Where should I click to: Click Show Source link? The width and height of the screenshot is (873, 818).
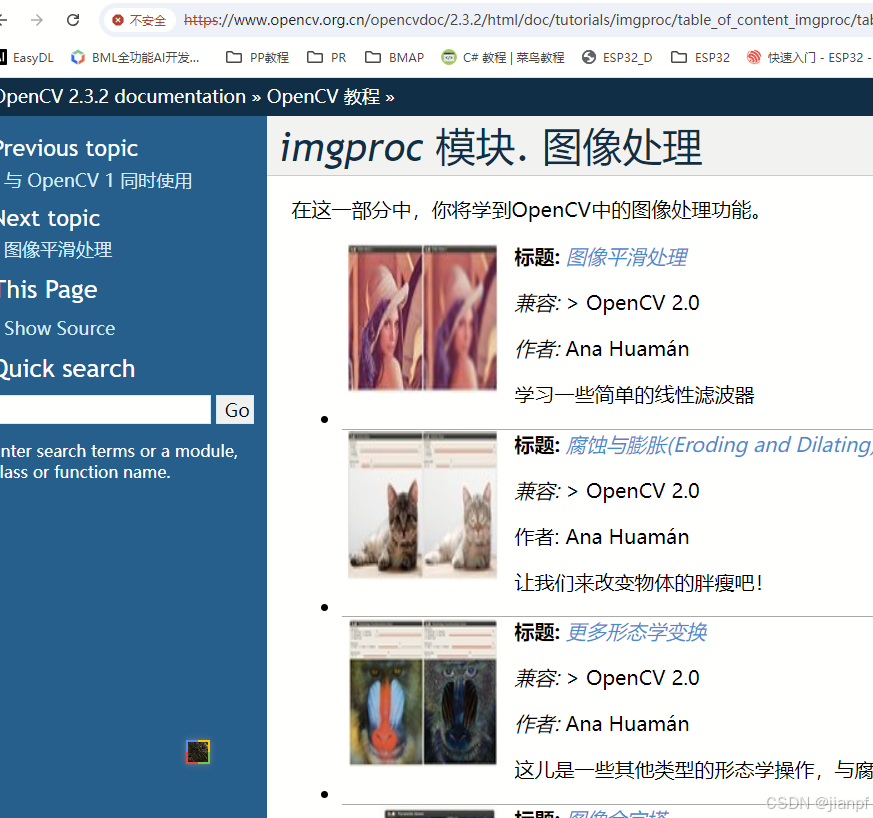click(x=60, y=329)
